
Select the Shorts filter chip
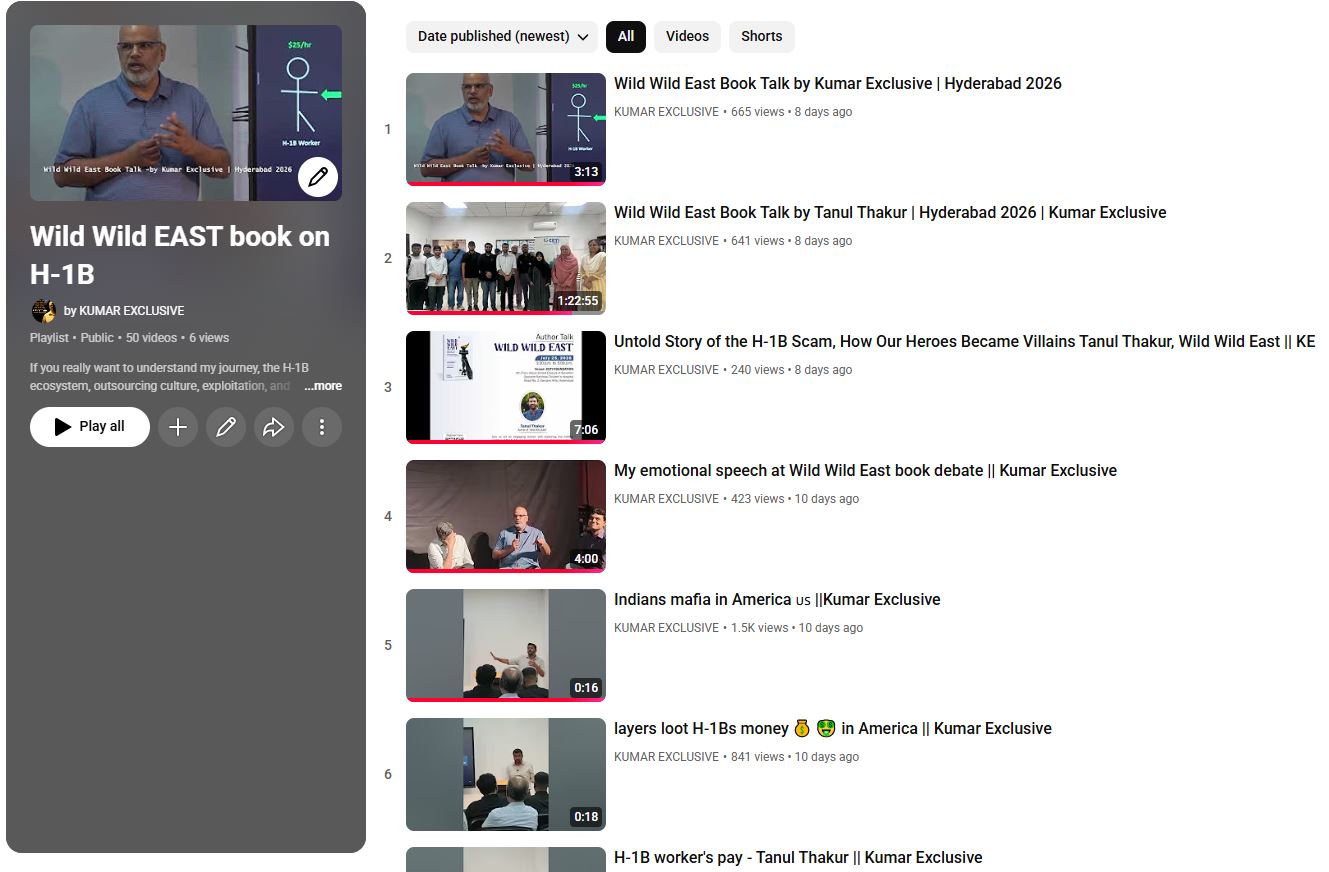pos(762,36)
